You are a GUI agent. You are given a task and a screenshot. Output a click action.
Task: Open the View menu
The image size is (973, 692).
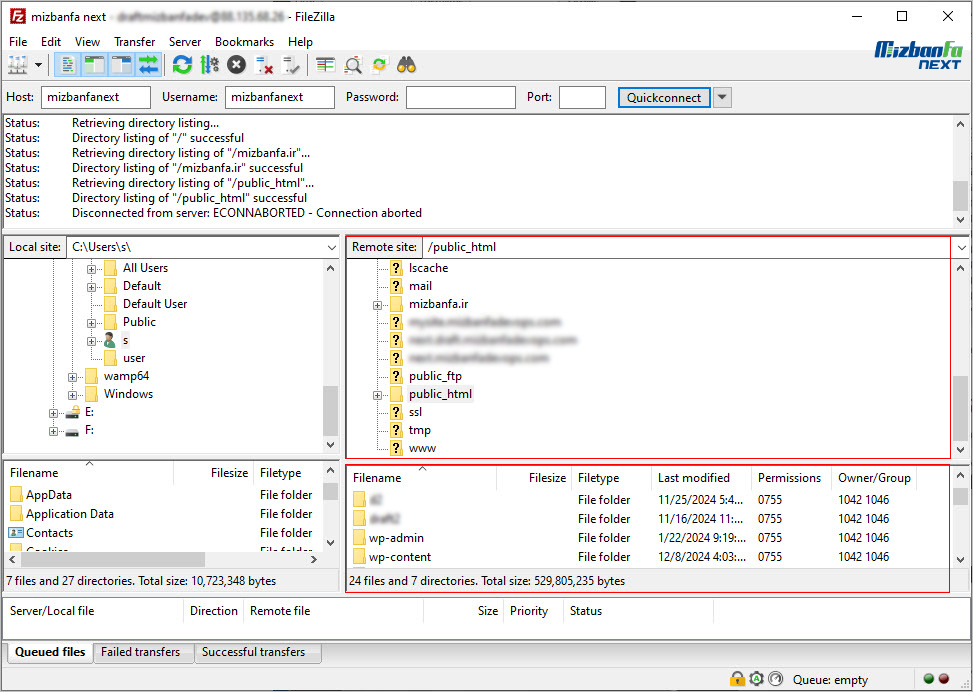87,42
